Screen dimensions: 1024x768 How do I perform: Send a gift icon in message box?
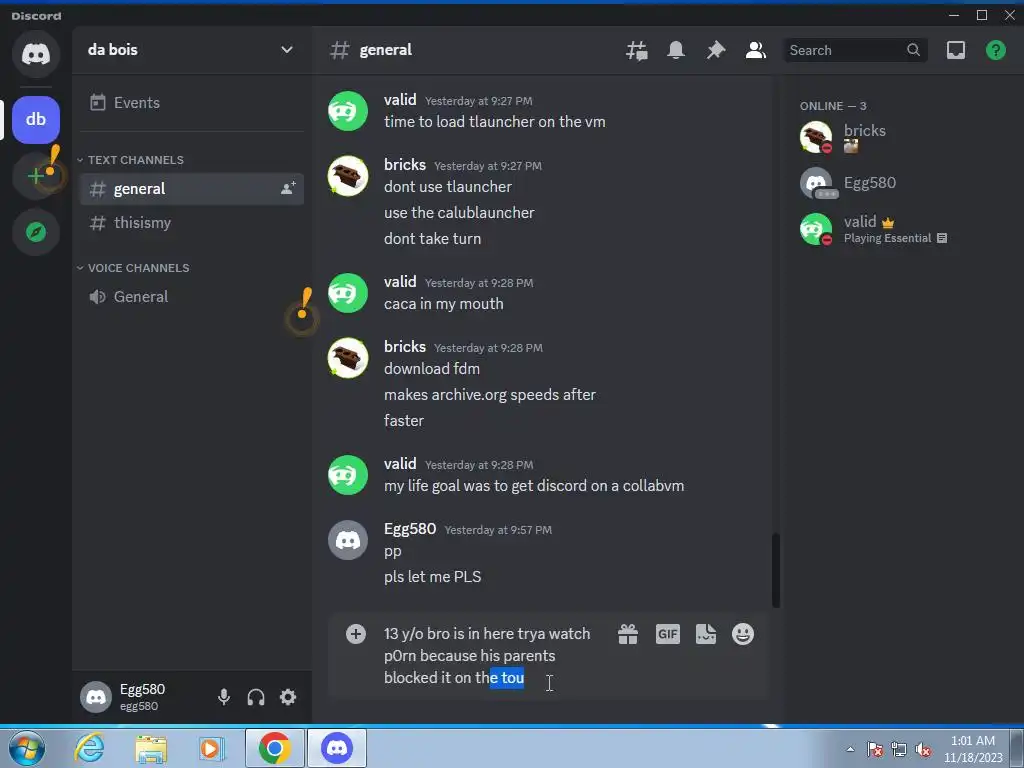(628, 633)
